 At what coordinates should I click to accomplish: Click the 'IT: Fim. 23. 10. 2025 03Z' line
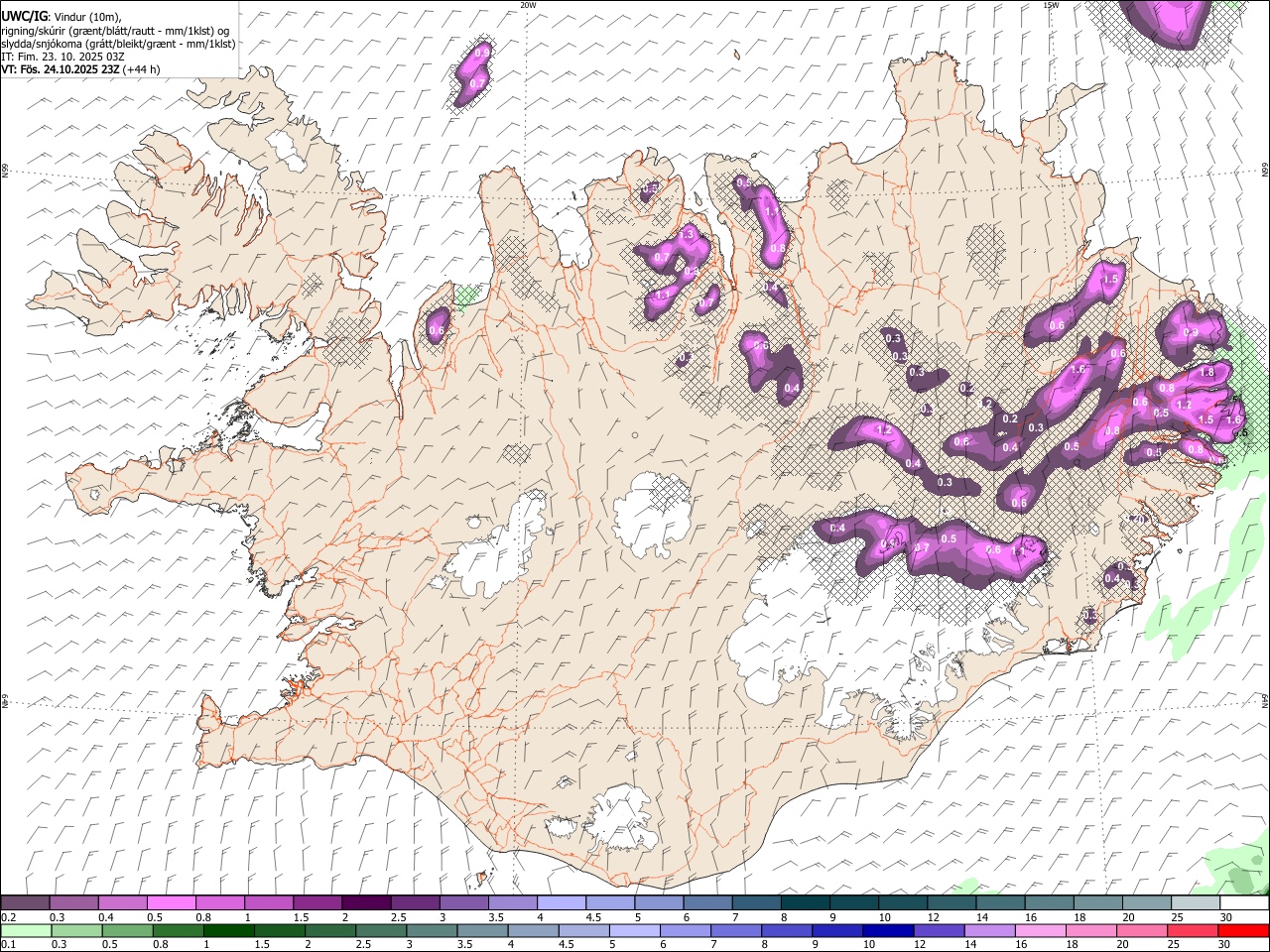[x=63, y=57]
